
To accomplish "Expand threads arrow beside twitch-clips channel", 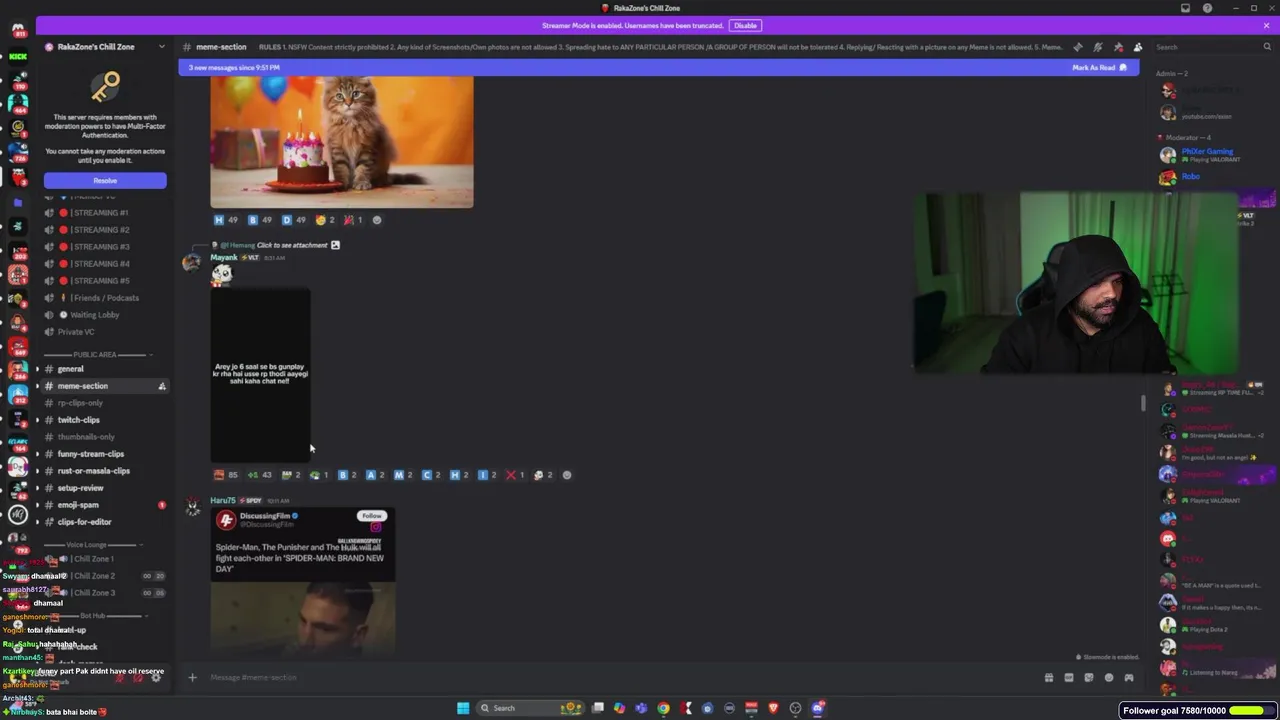I will (x=38, y=420).
